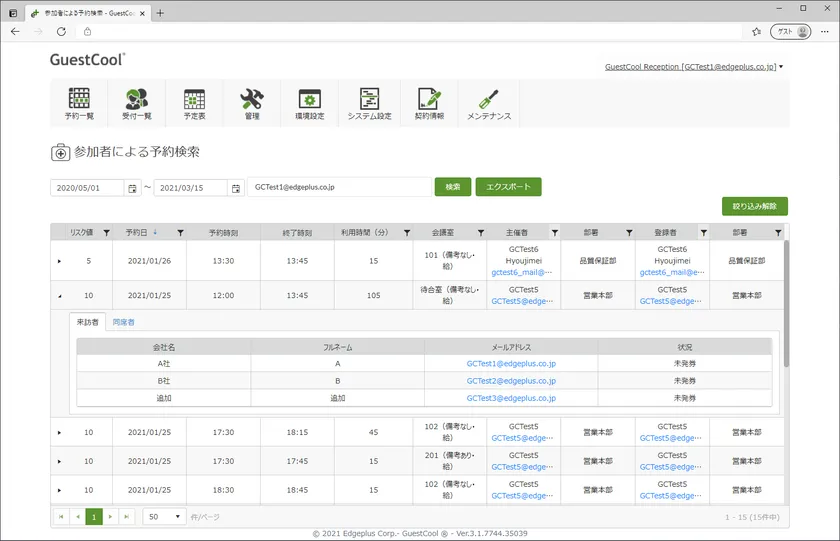Click the filter icon in 会議室 column
The width and height of the screenshot is (840, 541).
480,232
